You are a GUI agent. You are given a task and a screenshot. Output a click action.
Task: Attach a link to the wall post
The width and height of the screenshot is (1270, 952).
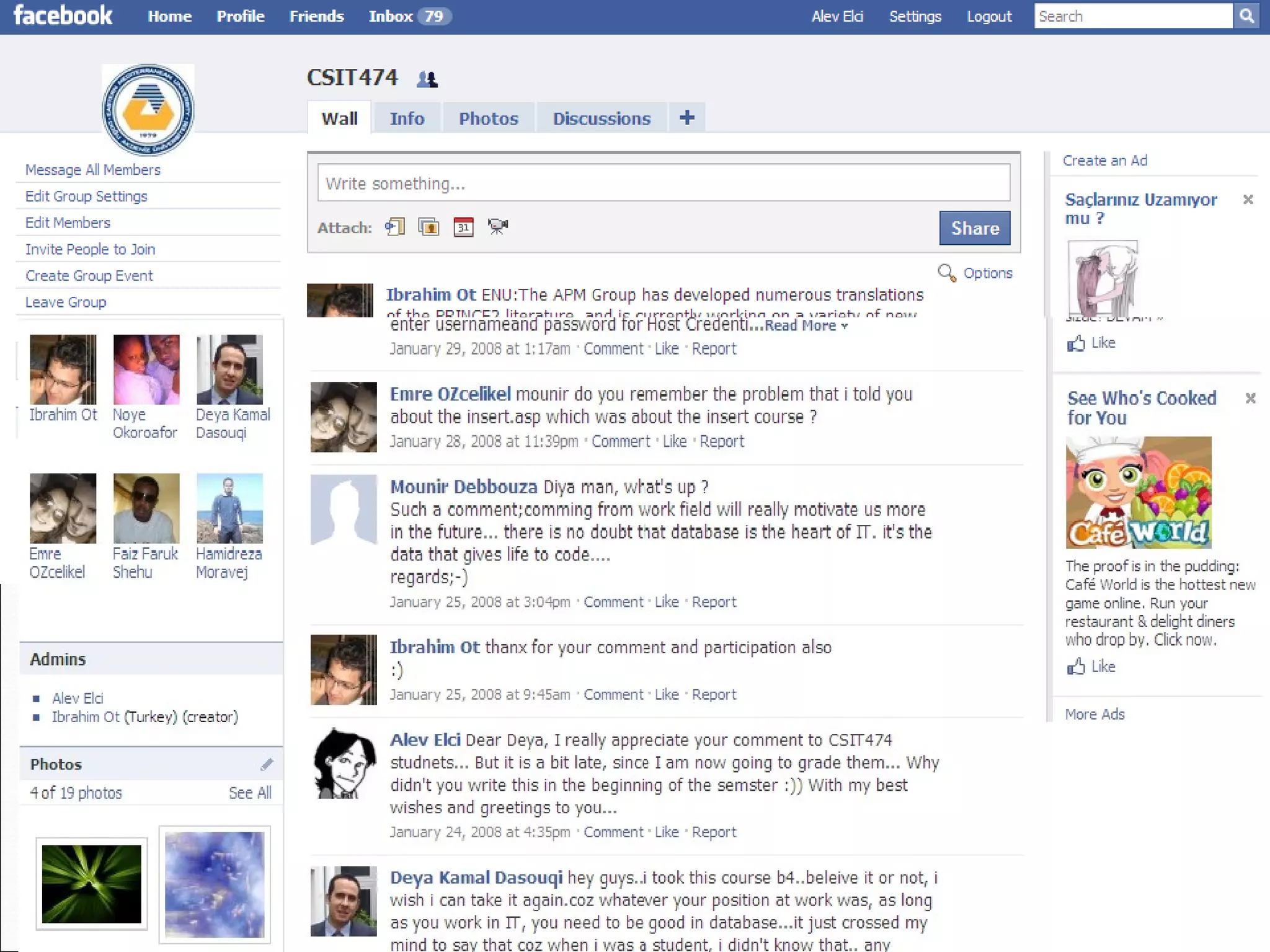[395, 227]
